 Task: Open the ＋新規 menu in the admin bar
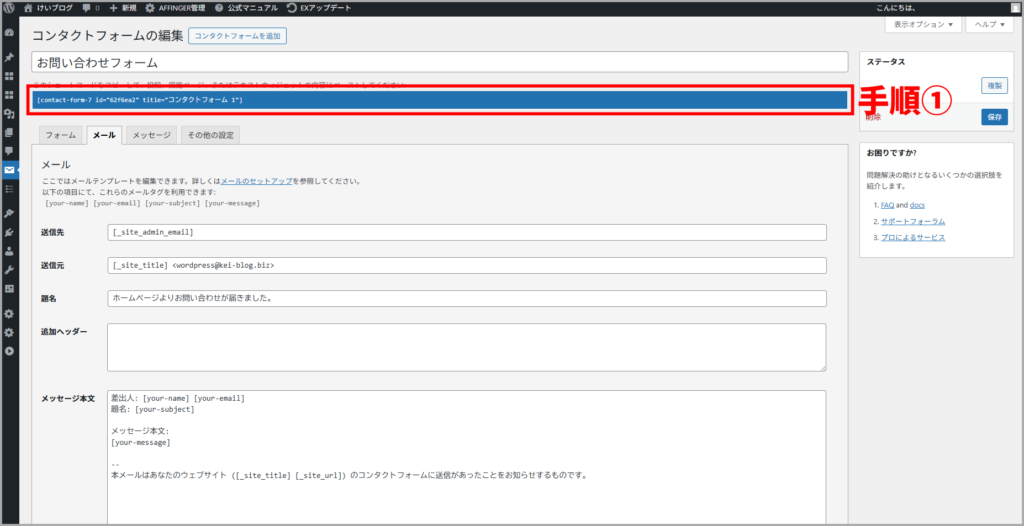pos(121,7)
